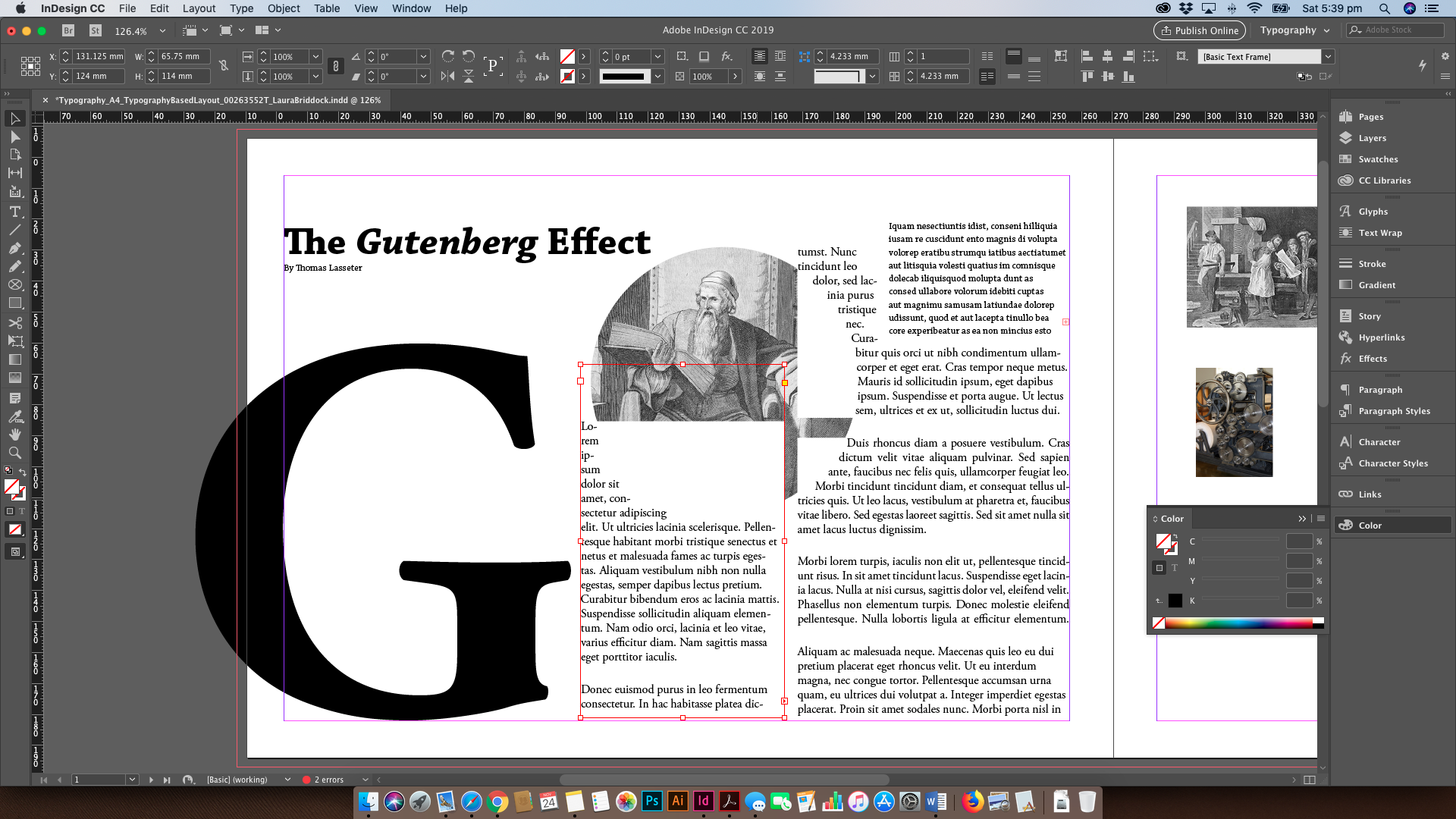
Task: Click the drop shadow effect icon
Action: 704,57
